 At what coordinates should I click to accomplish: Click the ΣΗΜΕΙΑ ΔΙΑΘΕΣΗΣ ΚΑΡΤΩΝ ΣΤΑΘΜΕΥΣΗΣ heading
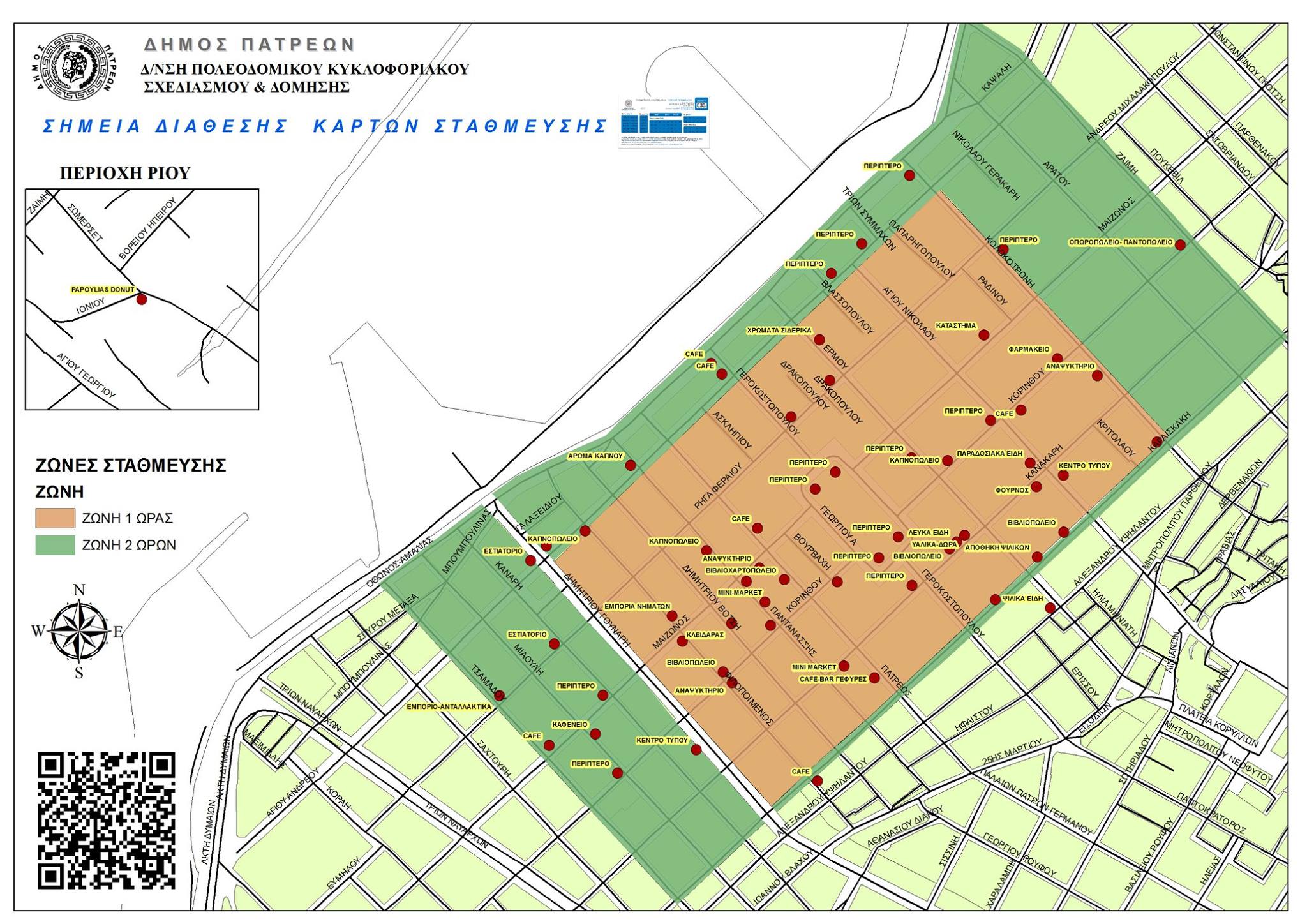pyautogui.click(x=324, y=126)
